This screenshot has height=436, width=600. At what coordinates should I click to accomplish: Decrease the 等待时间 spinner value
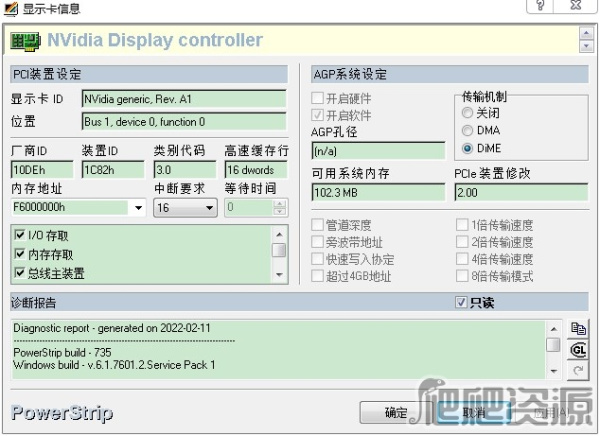coord(280,212)
